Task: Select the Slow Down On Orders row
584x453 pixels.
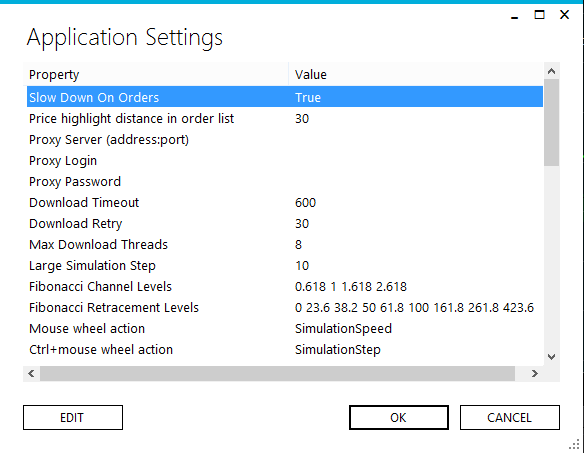Action: 285,97
